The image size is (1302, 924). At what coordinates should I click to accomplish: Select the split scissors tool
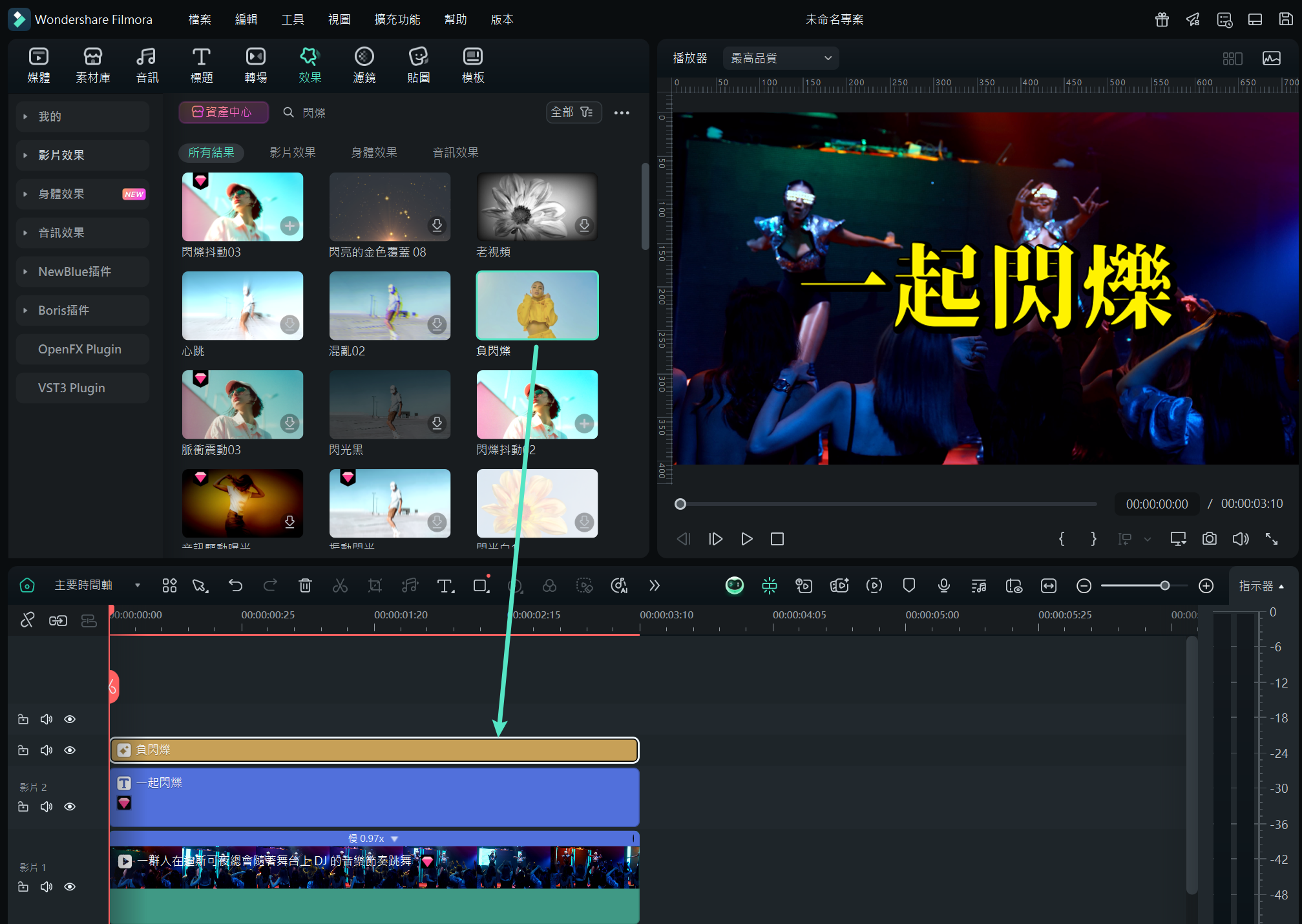(340, 585)
